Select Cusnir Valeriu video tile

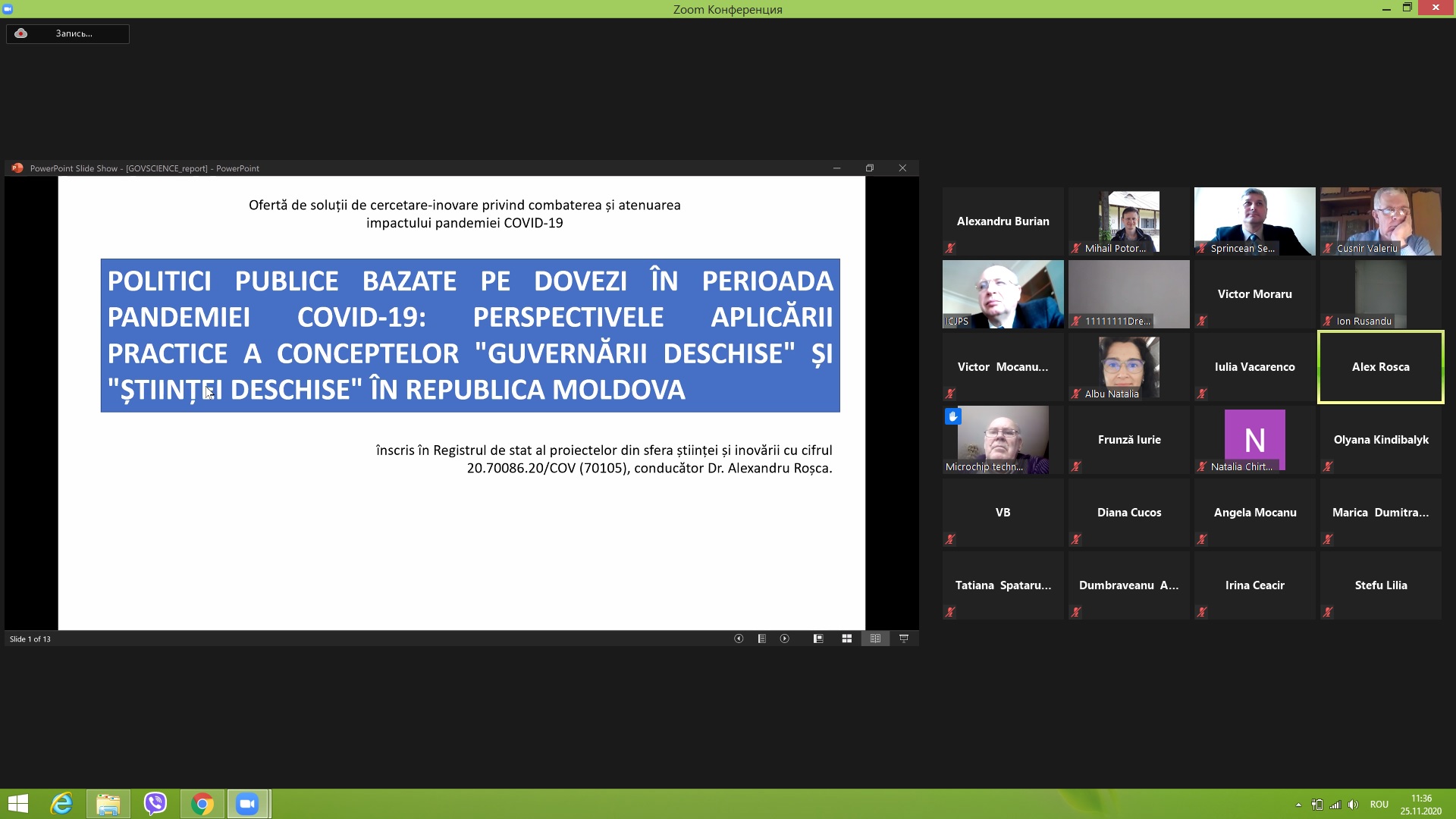[x=1380, y=221]
